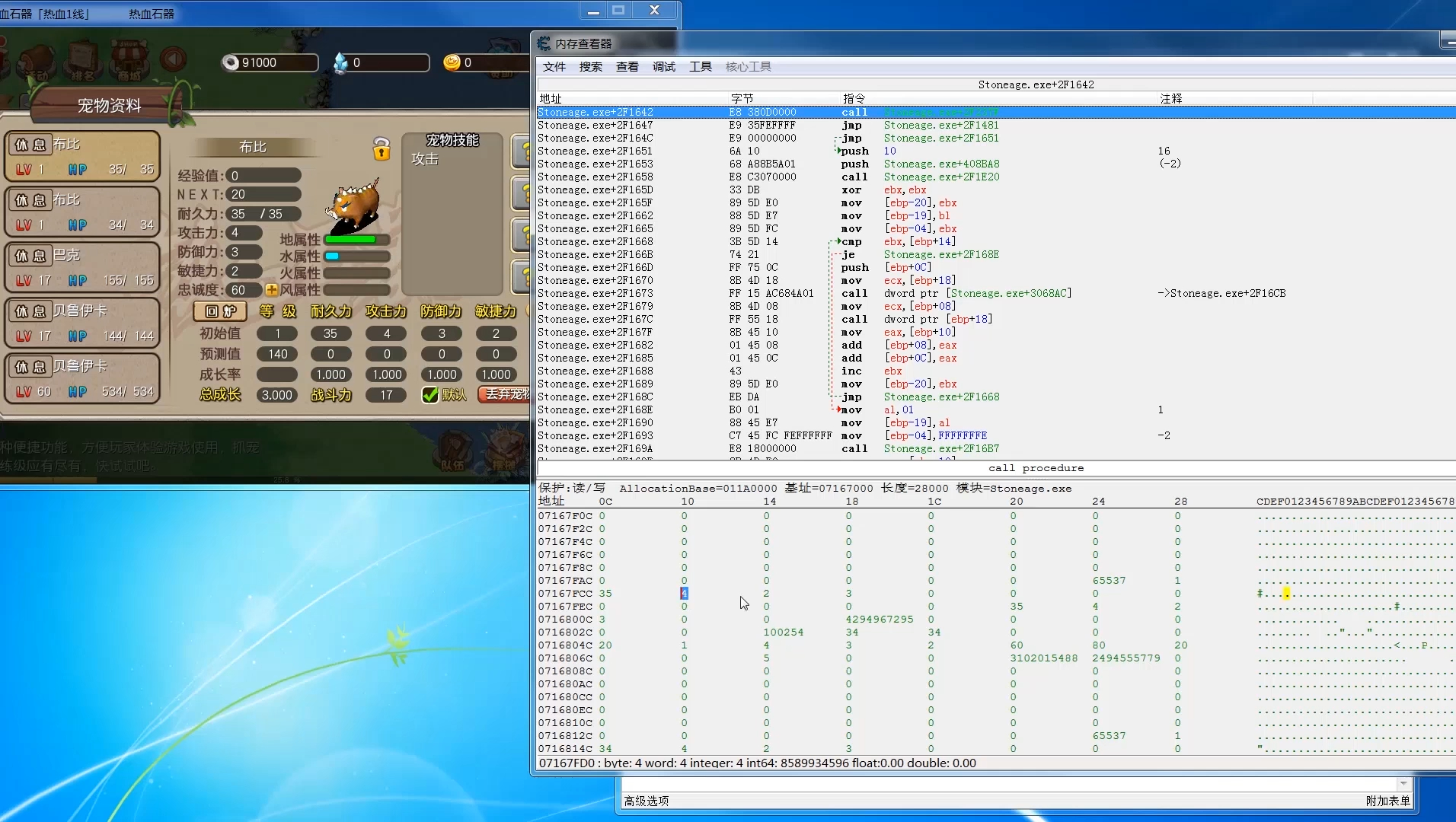The image size is (1456, 822).
Task: Toggle 休息 on the 巴克 pet
Action: pyautogui.click(x=30, y=256)
